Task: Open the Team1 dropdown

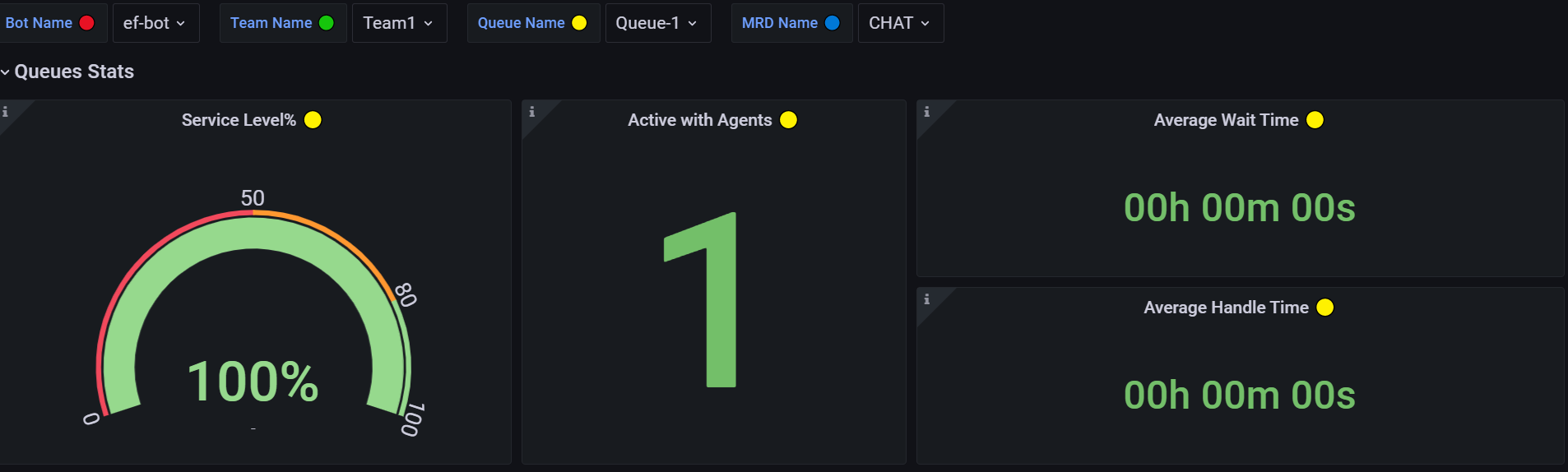Action: point(398,23)
